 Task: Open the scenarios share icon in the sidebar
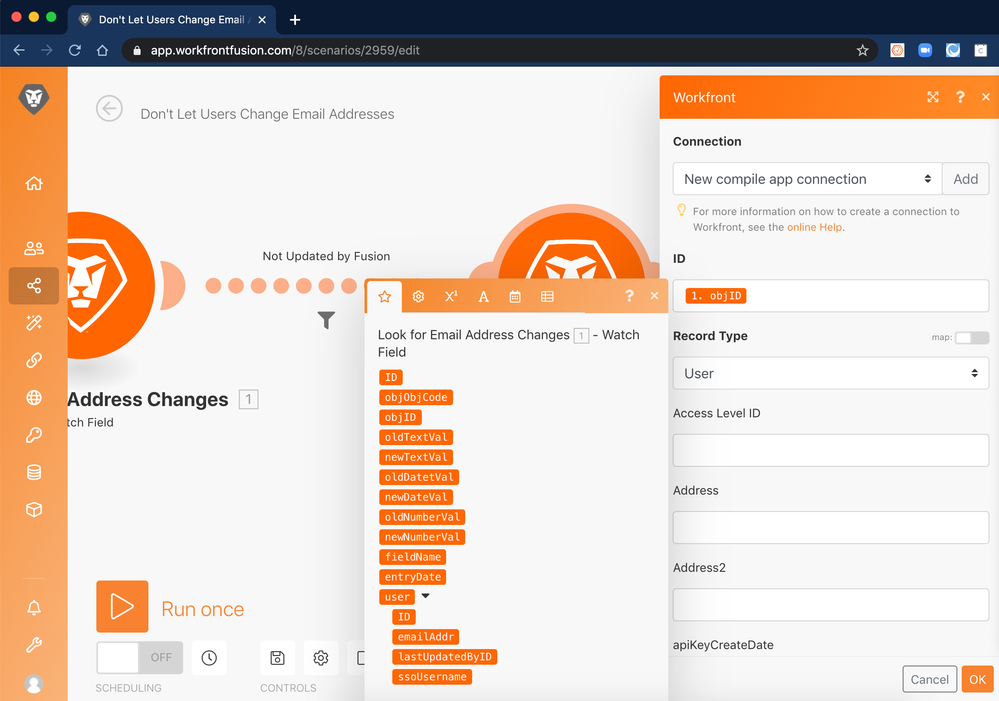tap(34, 286)
